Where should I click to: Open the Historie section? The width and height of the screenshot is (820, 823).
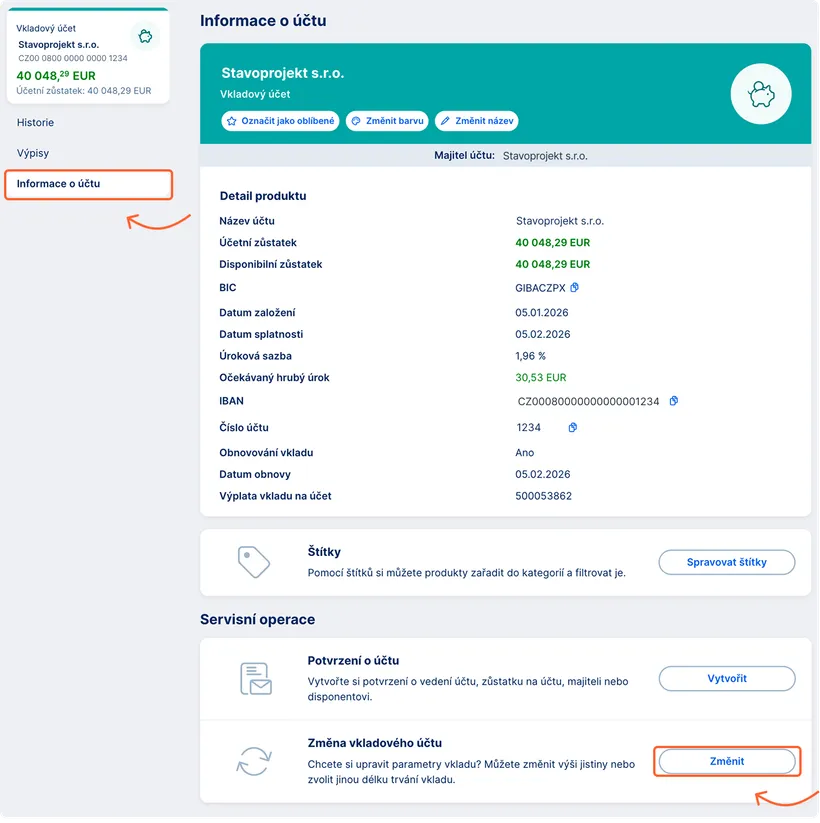[x=36, y=123]
